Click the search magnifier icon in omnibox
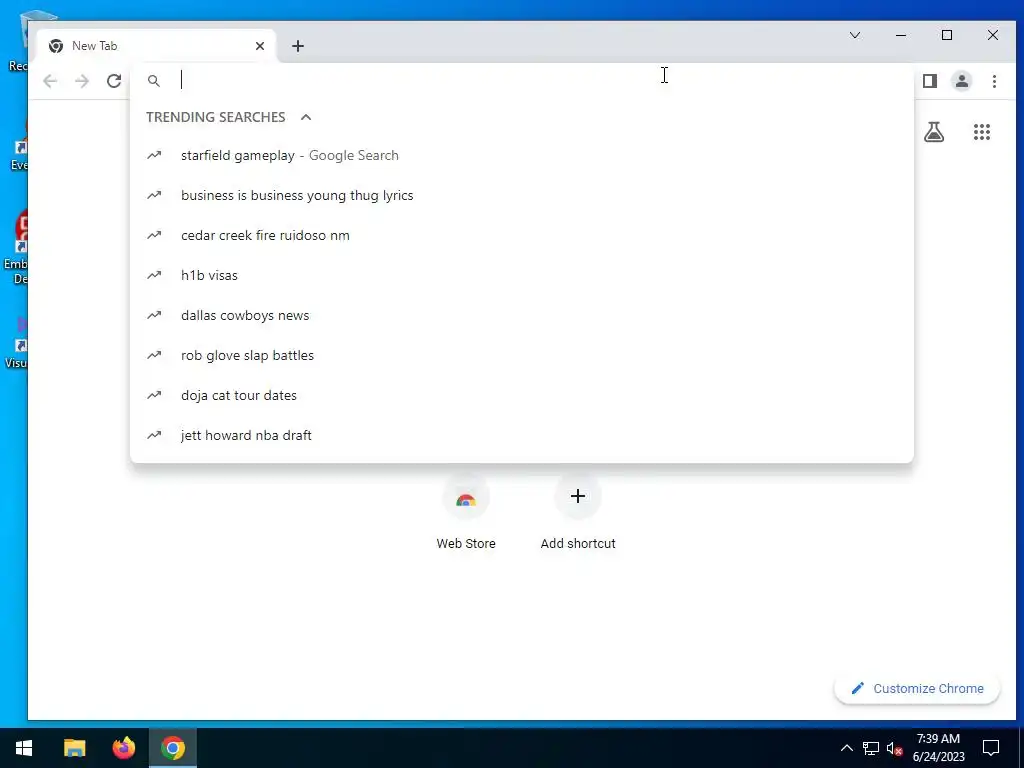 pos(153,81)
